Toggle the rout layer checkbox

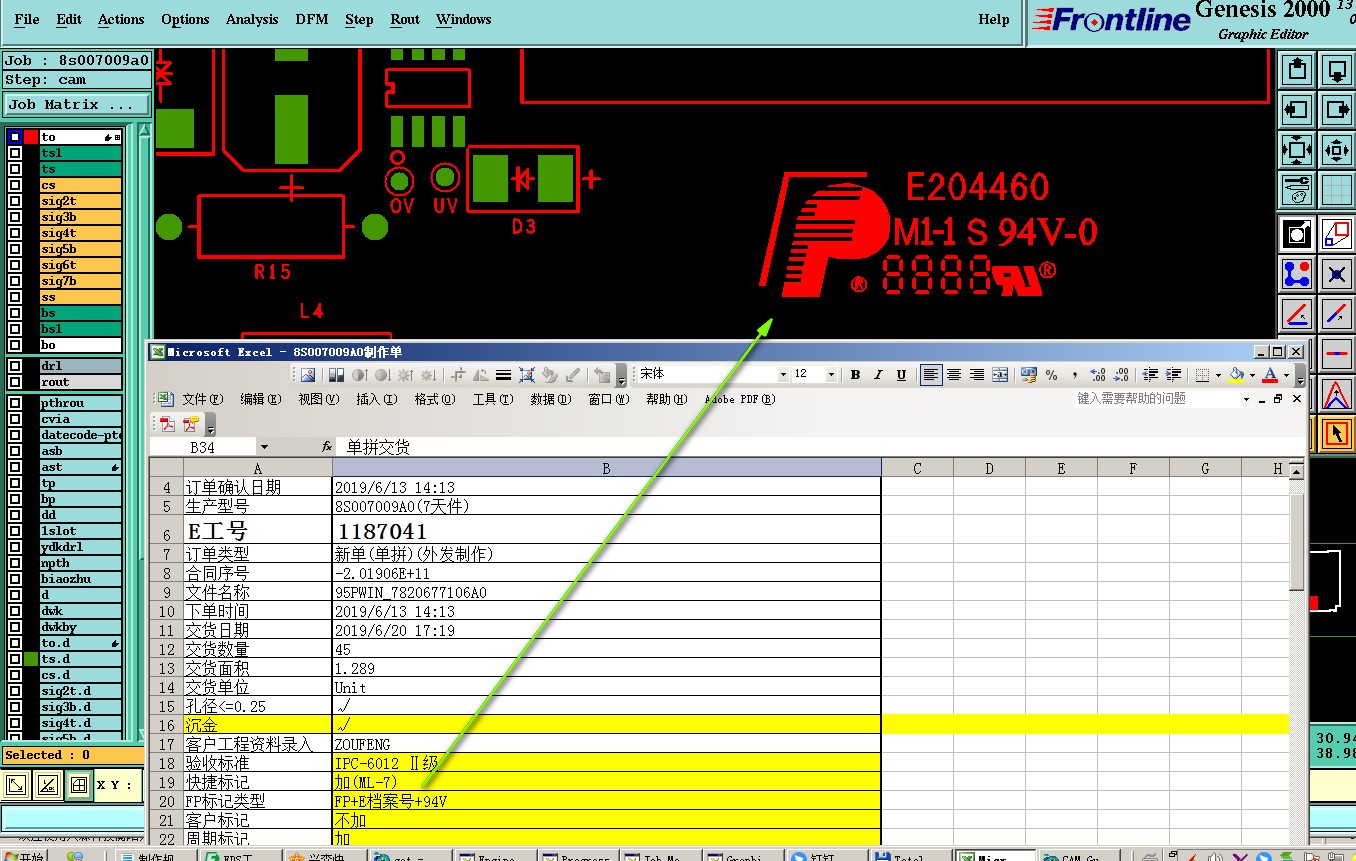[14, 382]
